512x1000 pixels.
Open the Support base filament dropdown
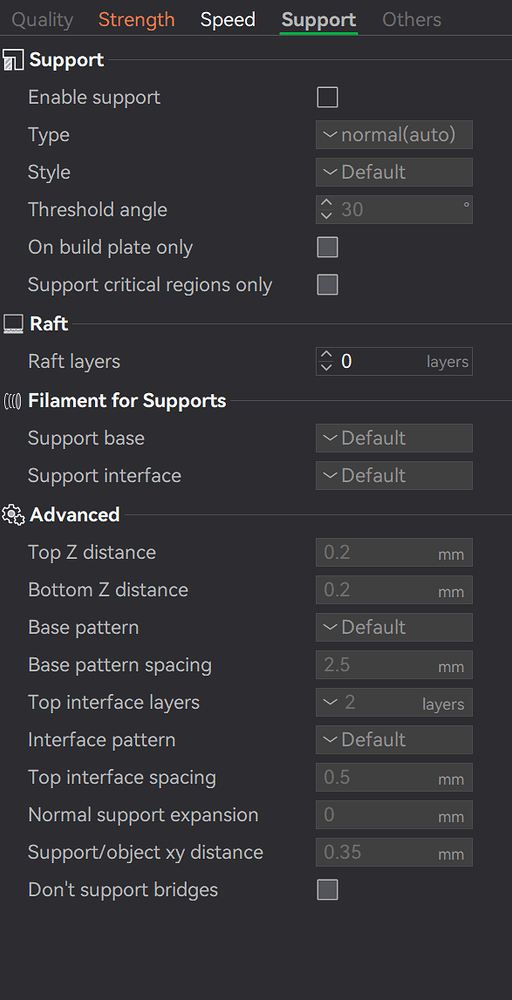pos(394,438)
